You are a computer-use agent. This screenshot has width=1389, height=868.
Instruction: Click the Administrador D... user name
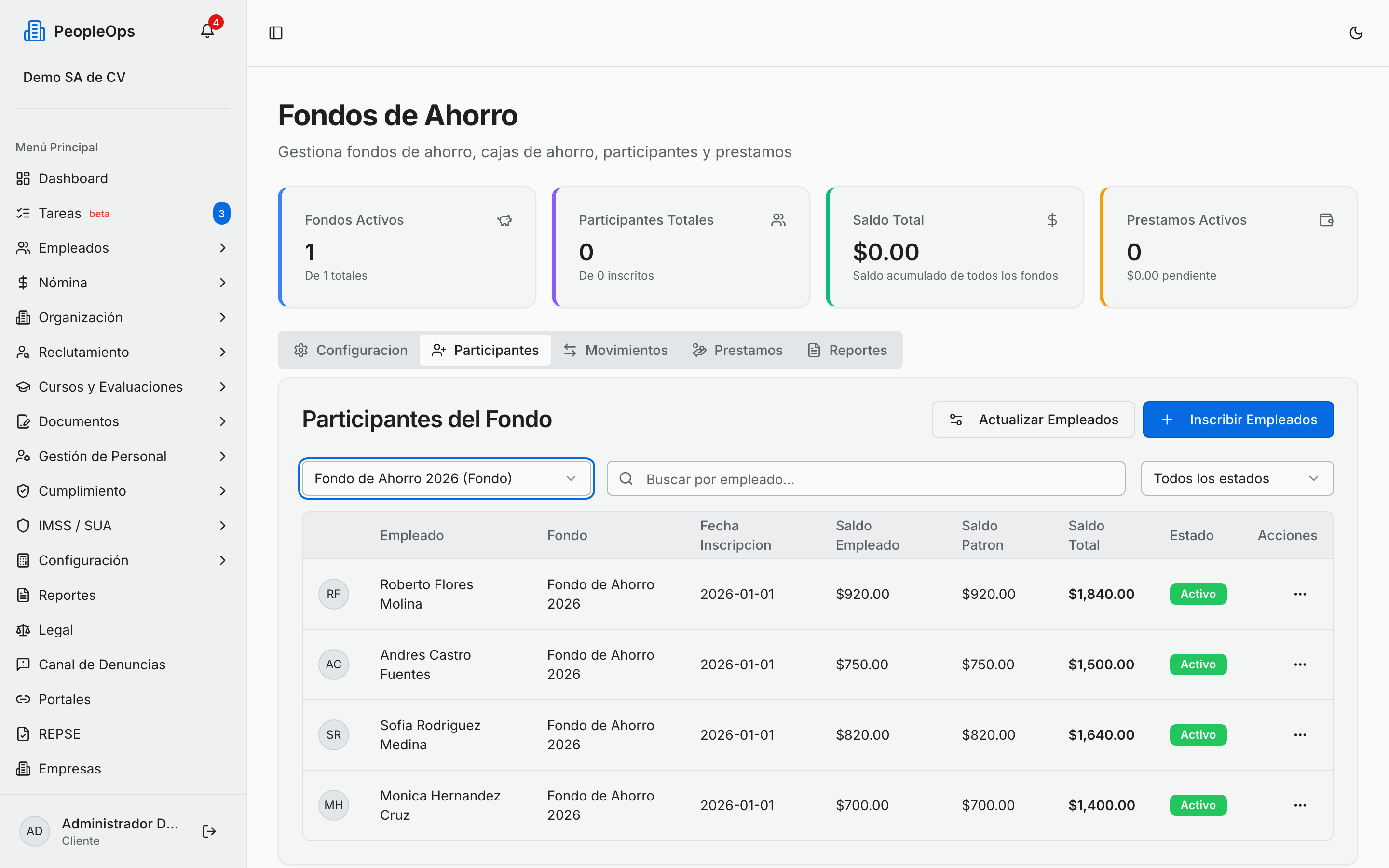tap(120, 824)
